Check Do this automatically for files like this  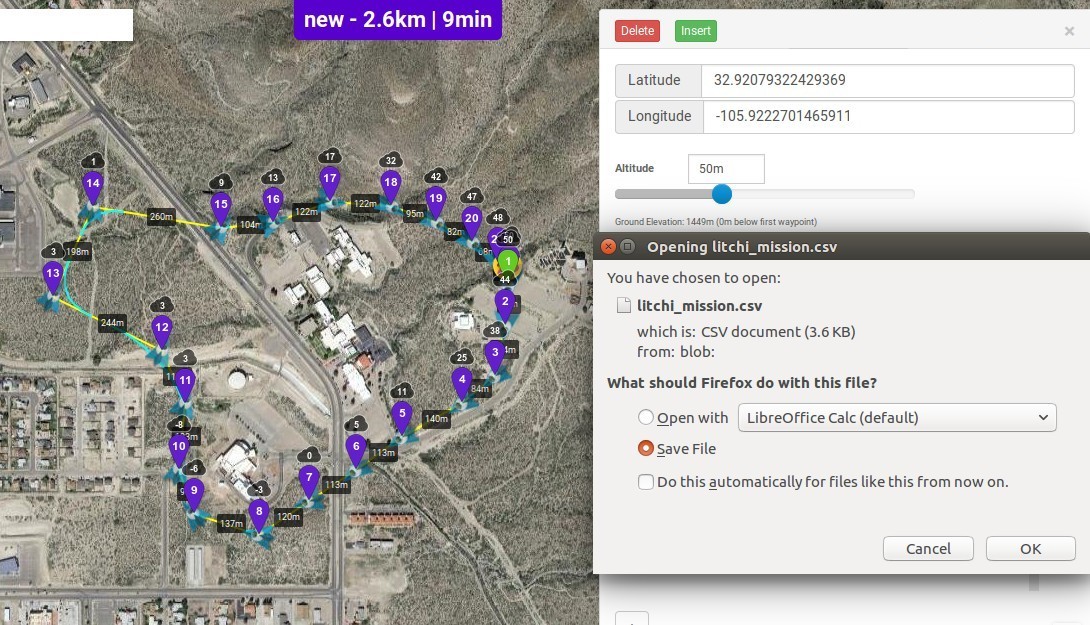[646, 482]
